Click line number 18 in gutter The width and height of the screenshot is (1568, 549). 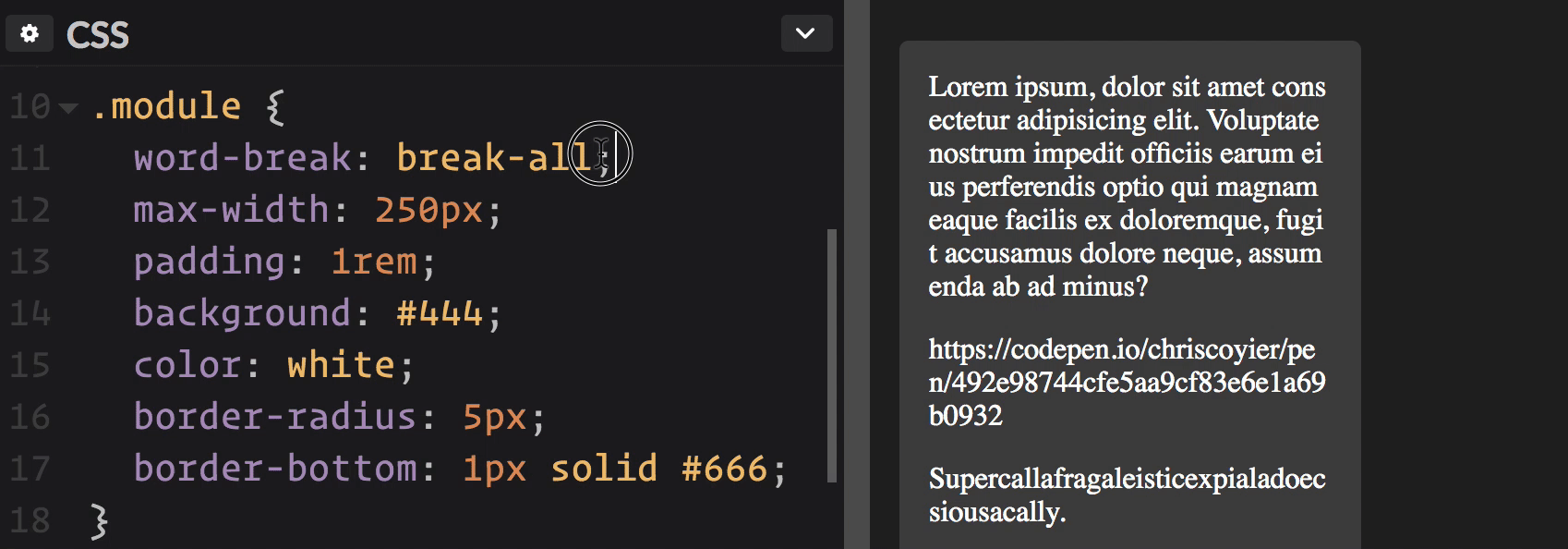tap(30, 520)
